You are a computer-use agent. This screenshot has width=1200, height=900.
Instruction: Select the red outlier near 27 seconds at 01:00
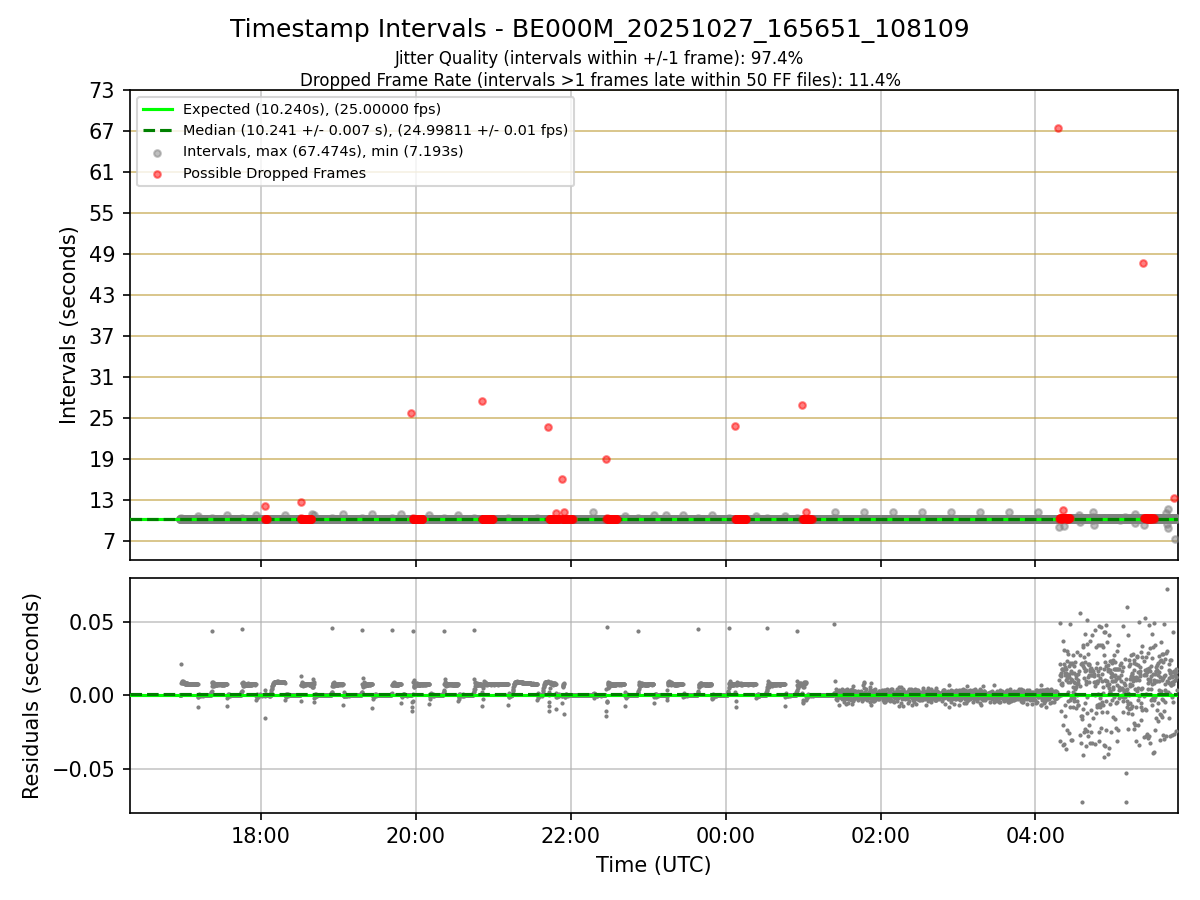pos(802,405)
